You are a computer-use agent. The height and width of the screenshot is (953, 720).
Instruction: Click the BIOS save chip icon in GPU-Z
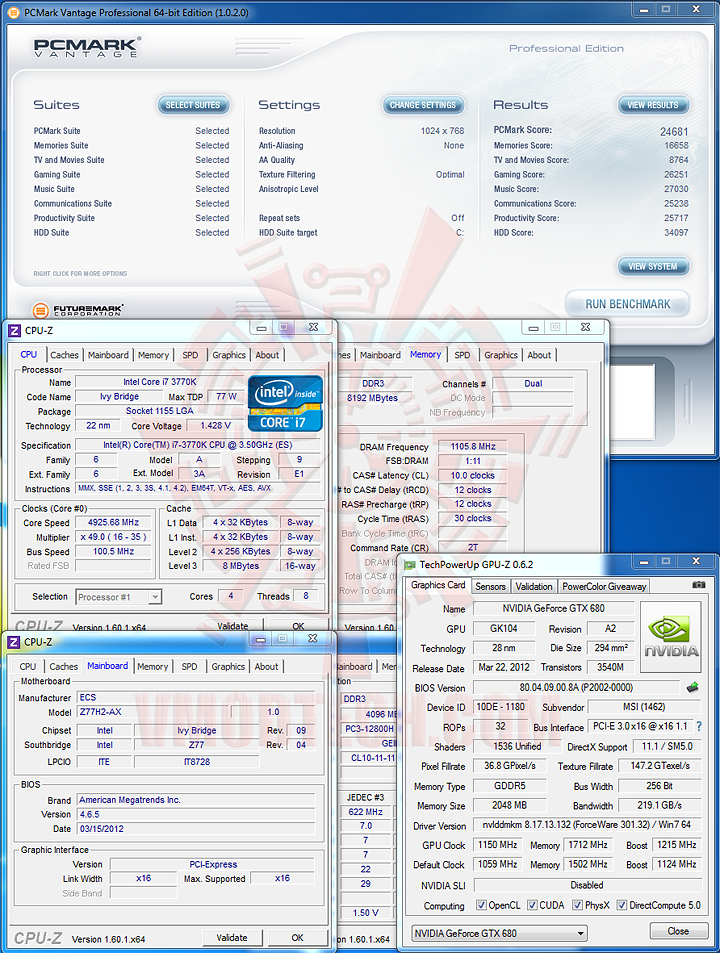693,687
